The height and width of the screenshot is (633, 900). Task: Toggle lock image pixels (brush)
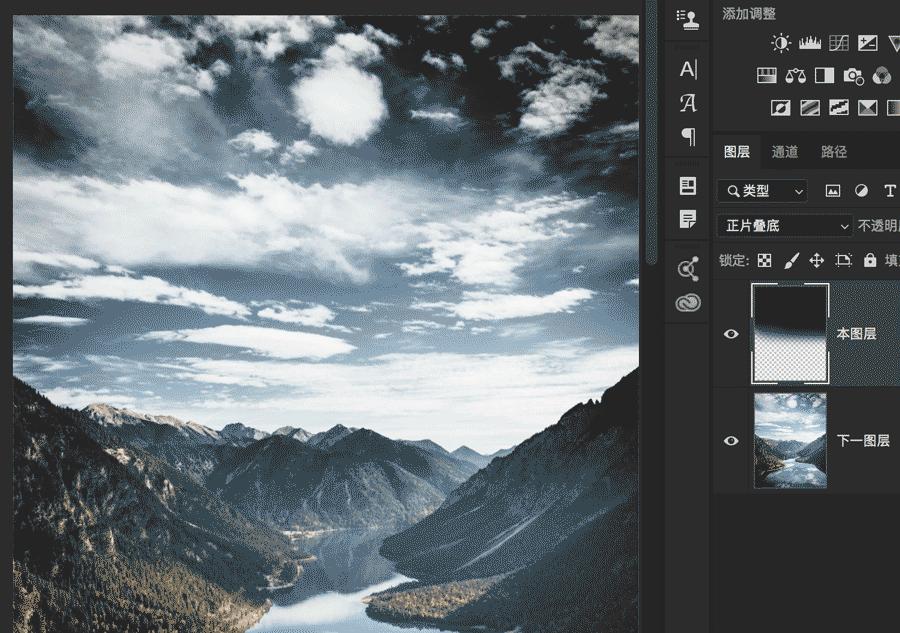click(791, 261)
